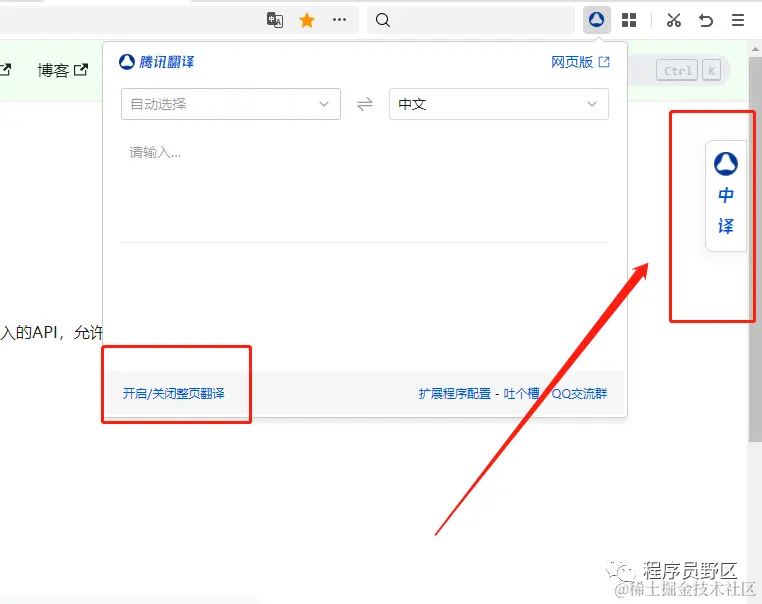Click the Tencent Translate extension toolbar icon
762x604 pixels.
click(596, 20)
